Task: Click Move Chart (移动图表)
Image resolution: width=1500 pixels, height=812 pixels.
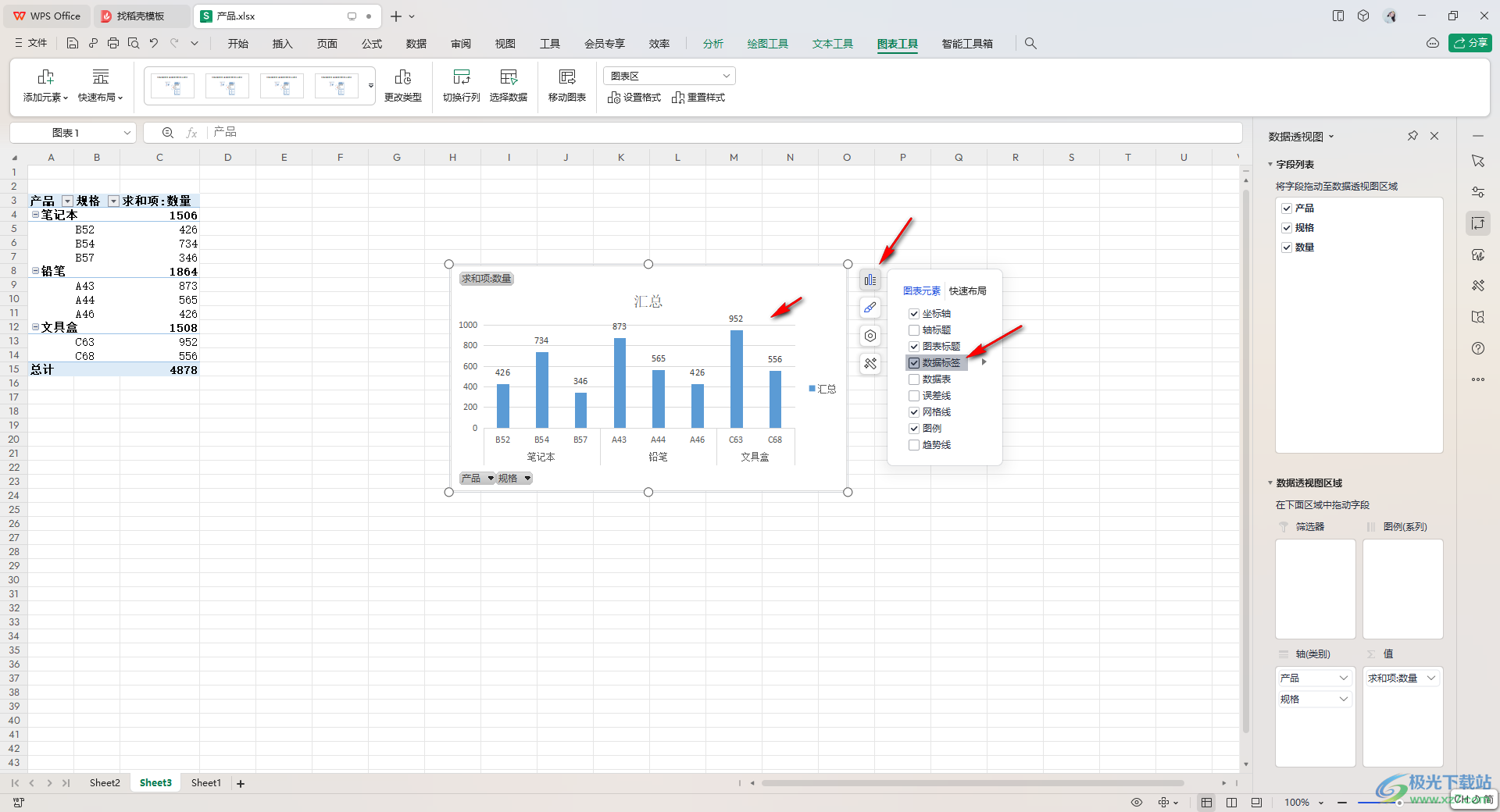Action: point(567,86)
